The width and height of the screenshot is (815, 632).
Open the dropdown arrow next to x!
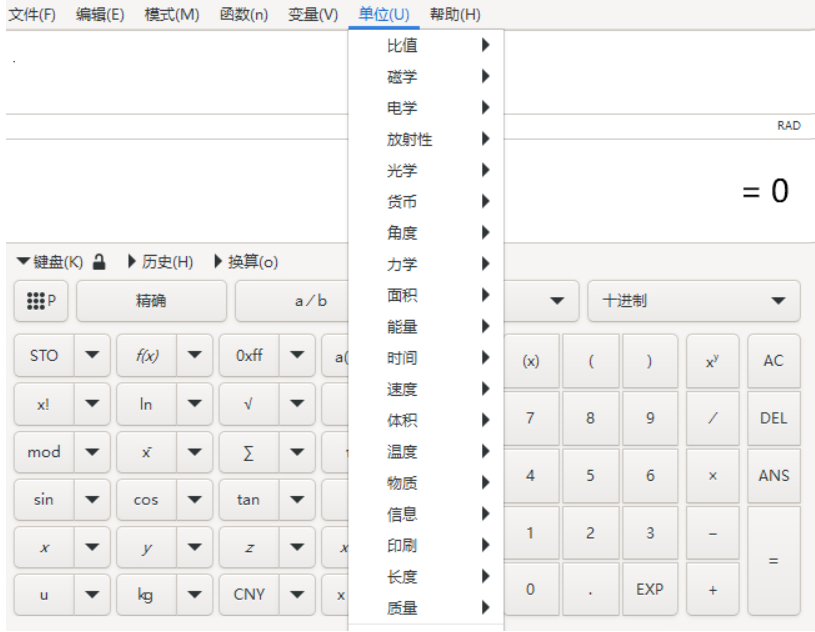[x=92, y=404]
